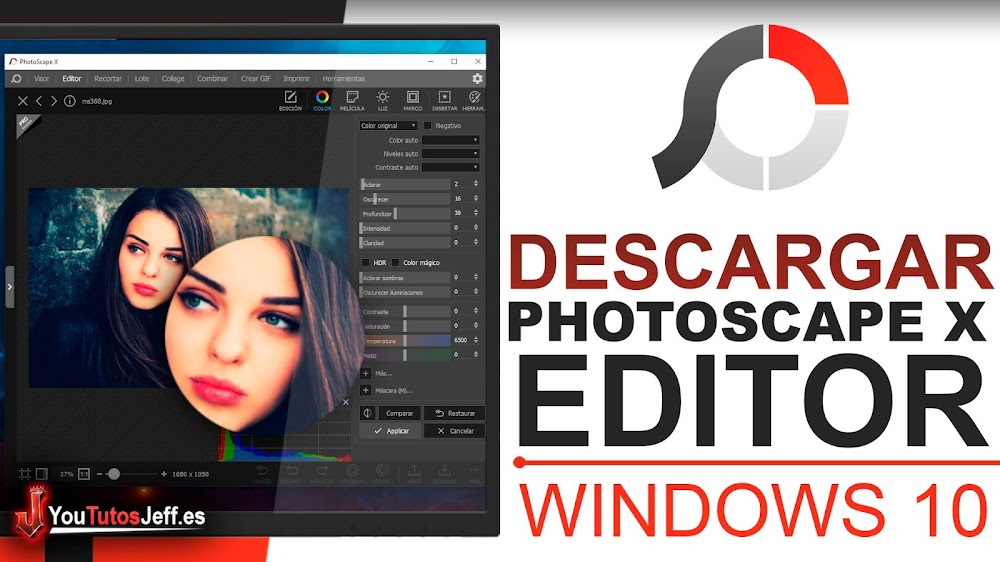Open the Insertar tool
Viewport: 1000px width, 562px height.
click(x=445, y=100)
